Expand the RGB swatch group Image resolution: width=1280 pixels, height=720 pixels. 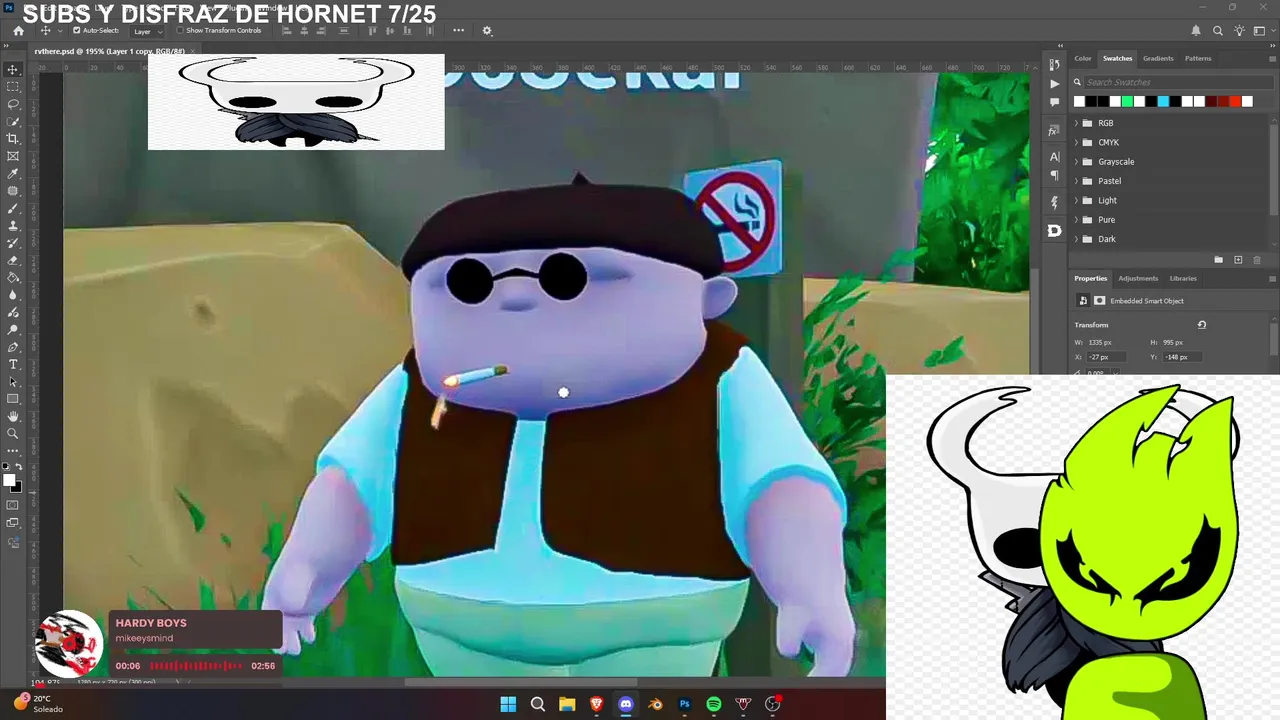click(1076, 123)
